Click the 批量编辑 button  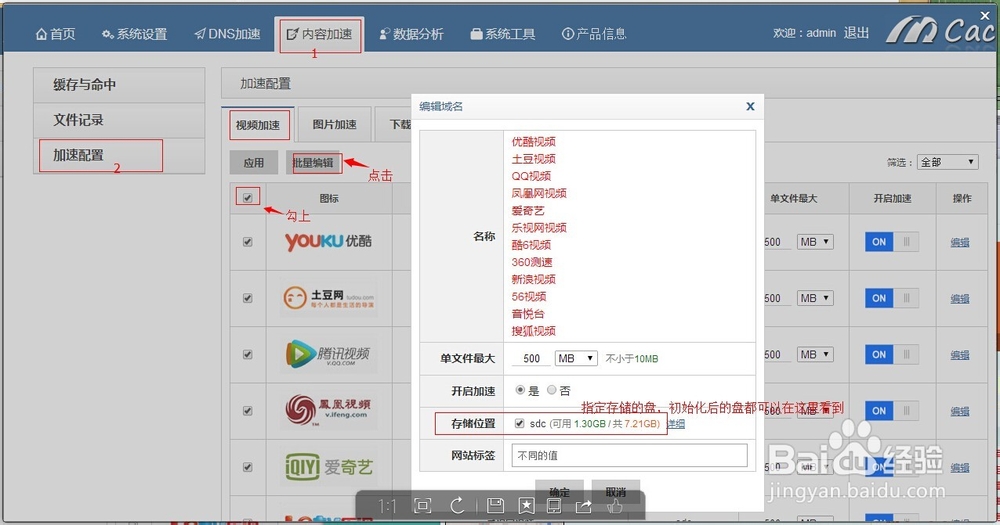(313, 163)
